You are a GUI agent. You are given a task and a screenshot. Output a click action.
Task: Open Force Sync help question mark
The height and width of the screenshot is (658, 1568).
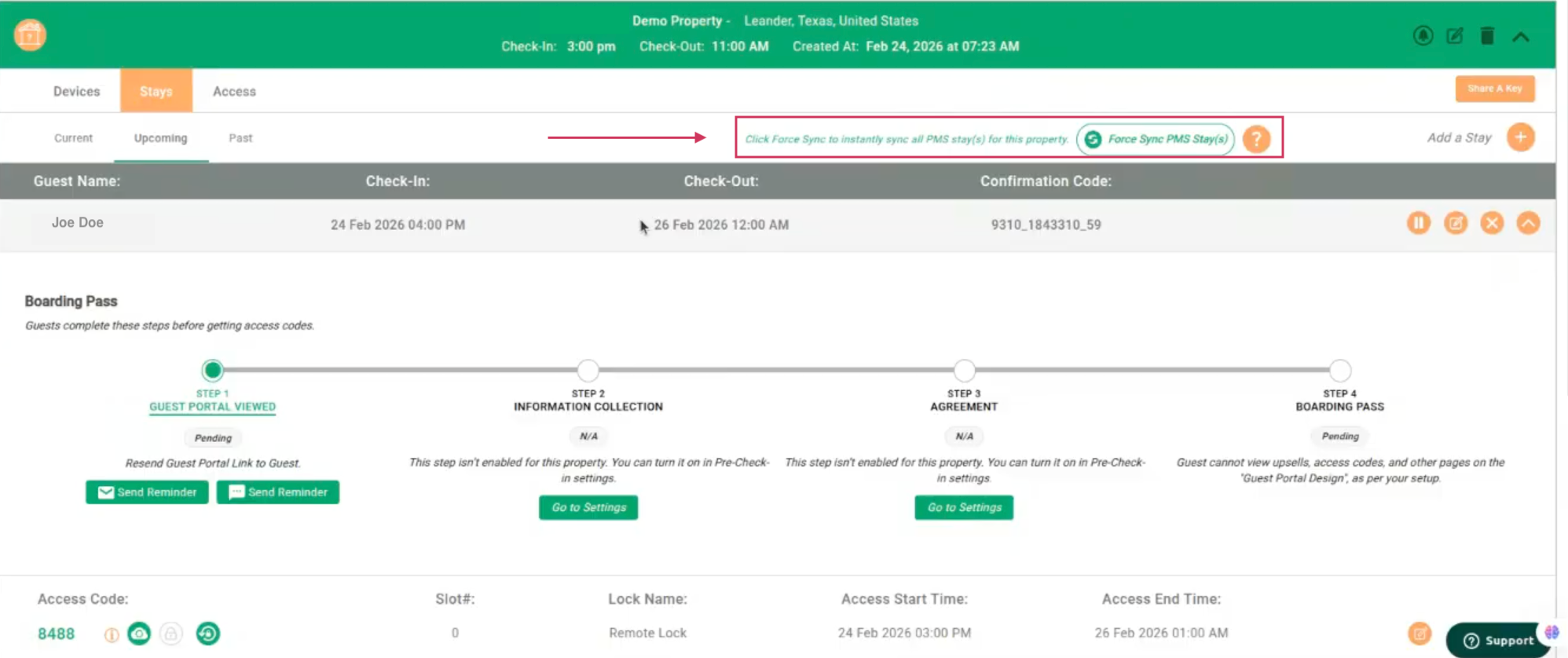click(x=1257, y=139)
